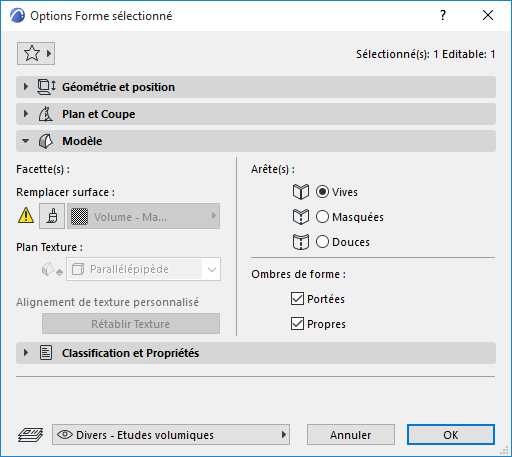Confirm with the OK button
The width and height of the screenshot is (512, 457).
point(451,435)
